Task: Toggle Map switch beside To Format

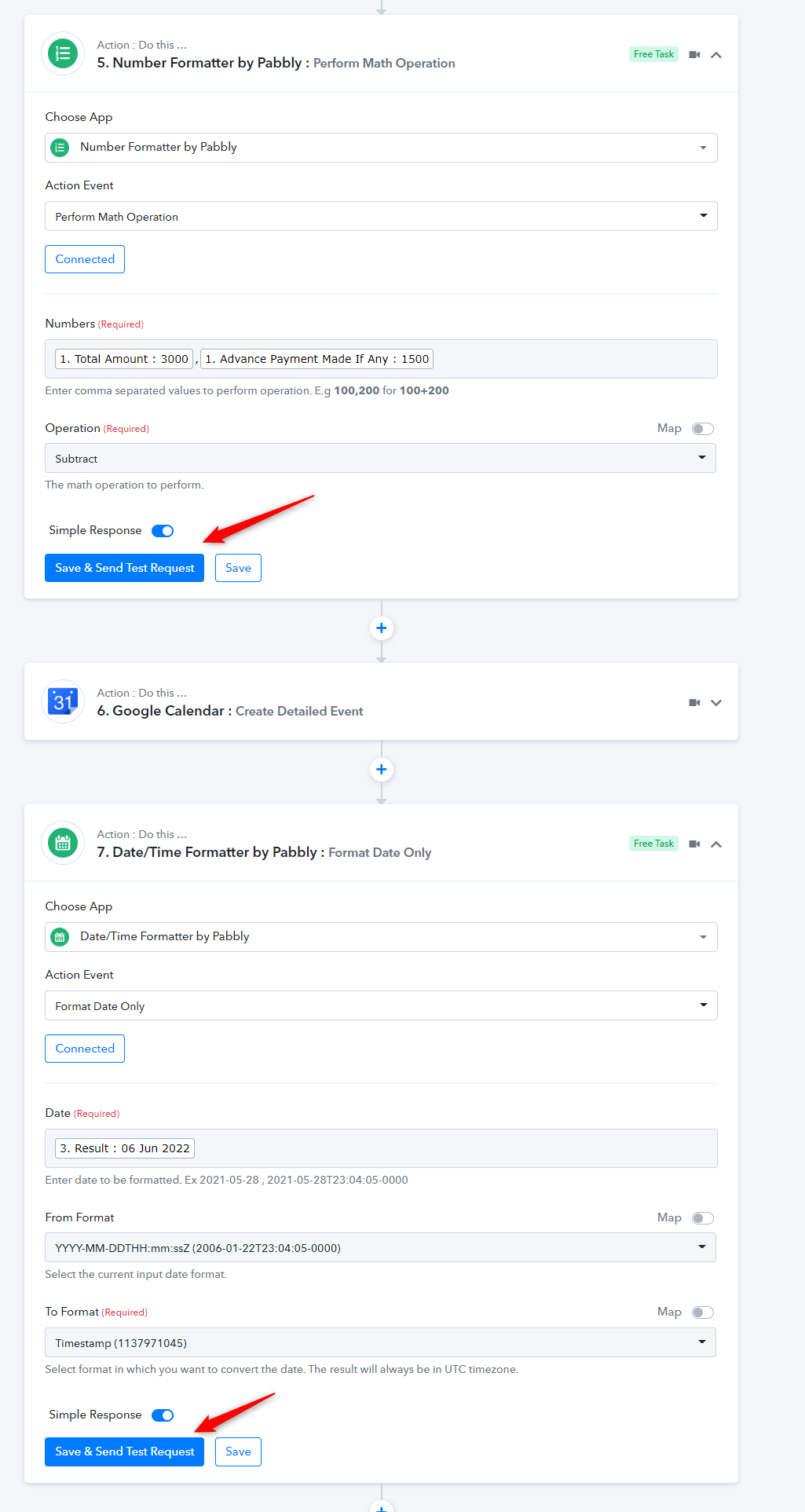Action: point(703,1312)
